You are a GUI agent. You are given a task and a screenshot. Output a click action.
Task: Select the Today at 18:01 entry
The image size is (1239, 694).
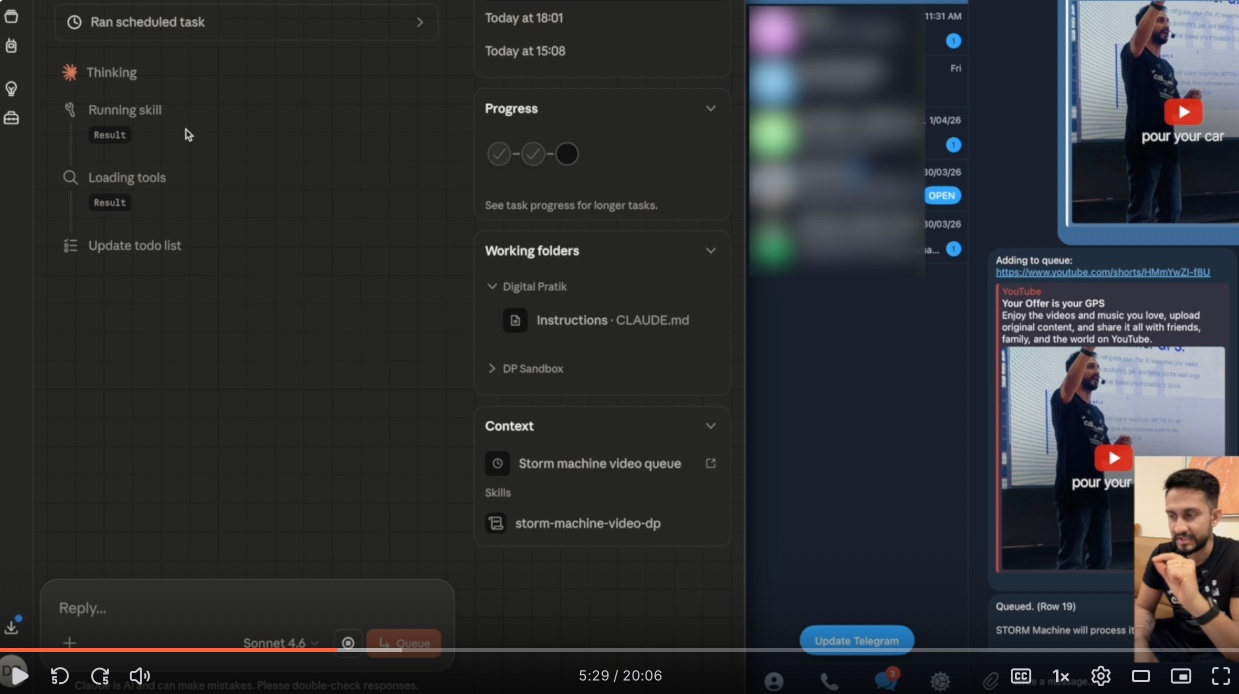click(524, 17)
